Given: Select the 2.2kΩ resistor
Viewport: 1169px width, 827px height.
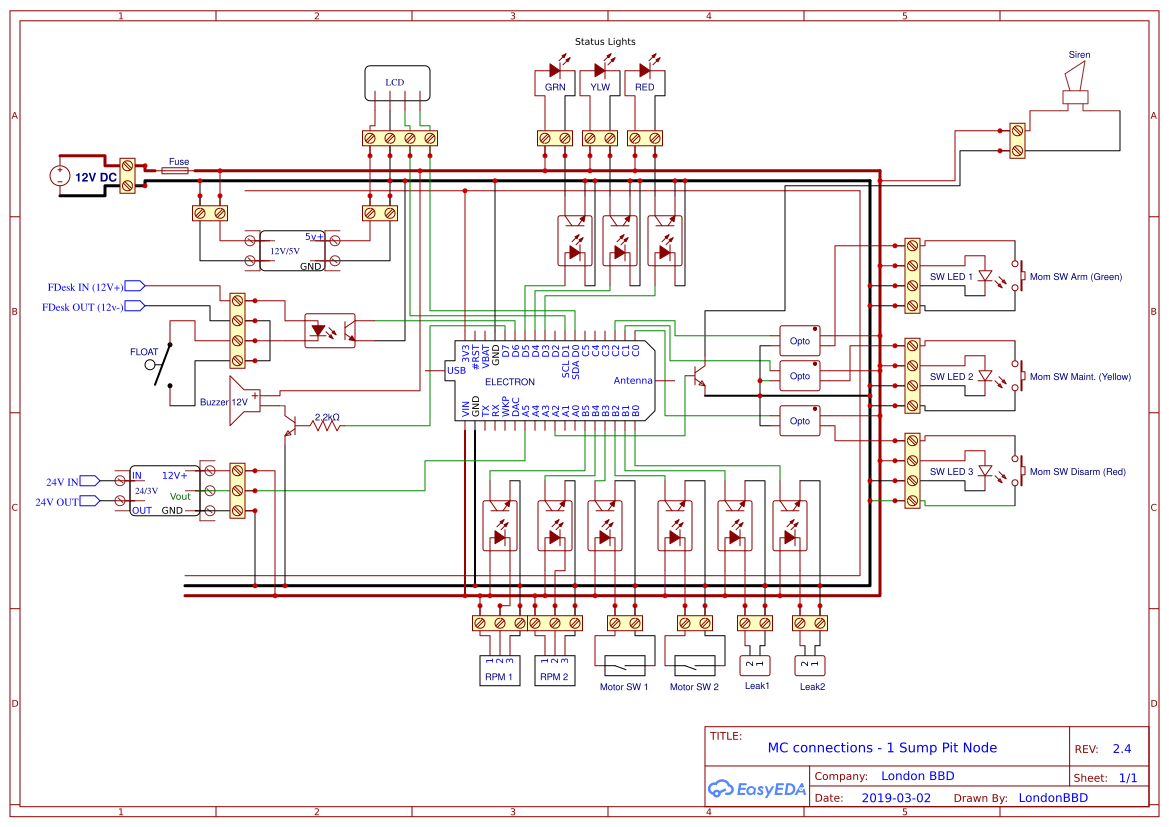Looking at the screenshot, I should click(x=325, y=425).
